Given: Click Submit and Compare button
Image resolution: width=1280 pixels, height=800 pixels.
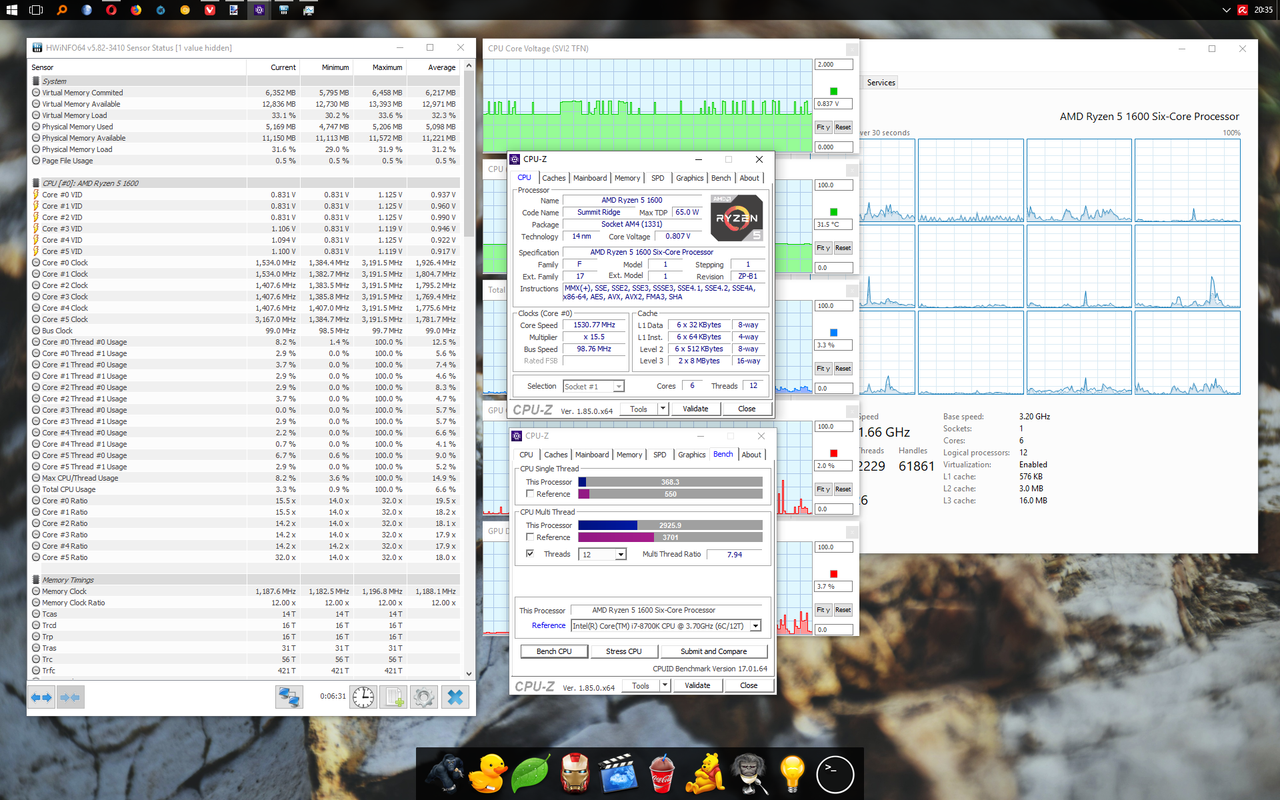Looking at the screenshot, I should click(714, 651).
